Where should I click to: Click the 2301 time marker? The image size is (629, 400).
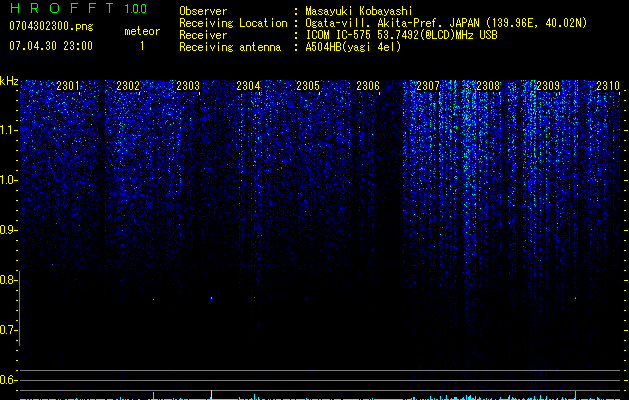pos(68,86)
